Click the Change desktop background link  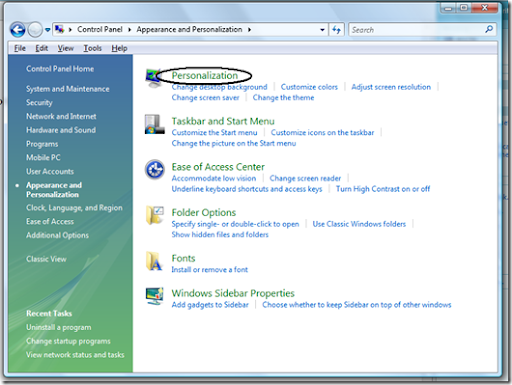click(219, 87)
